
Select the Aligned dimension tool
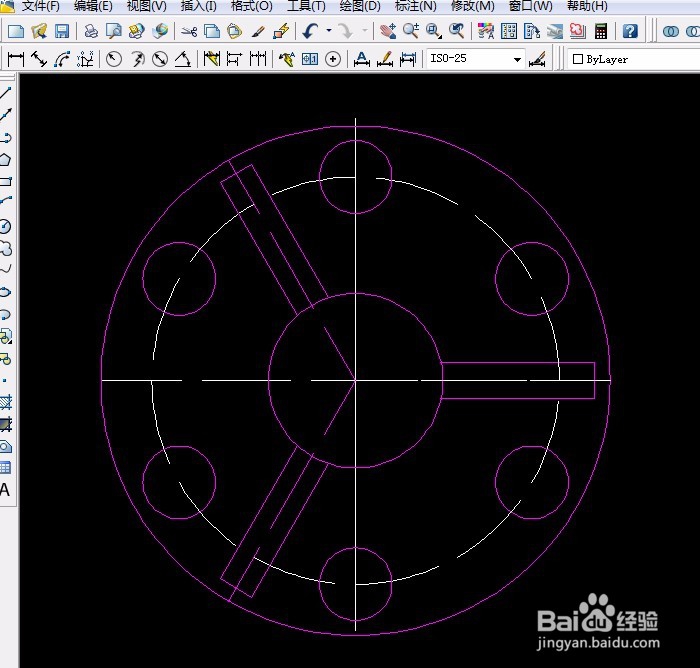tap(39, 59)
